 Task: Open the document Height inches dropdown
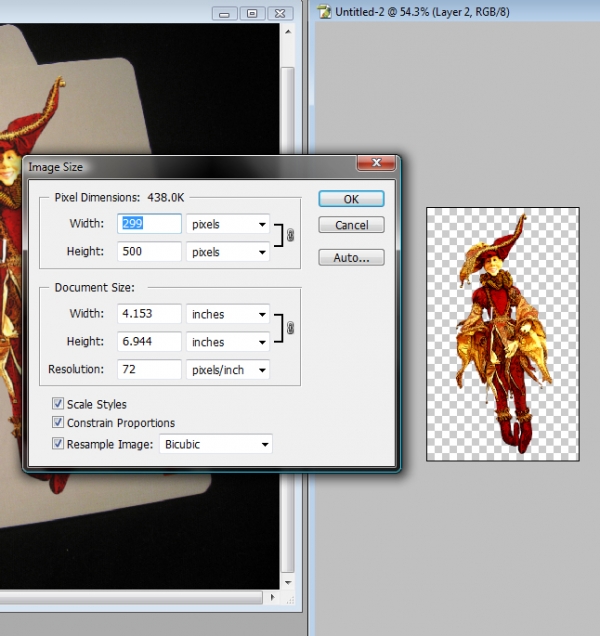tap(228, 342)
